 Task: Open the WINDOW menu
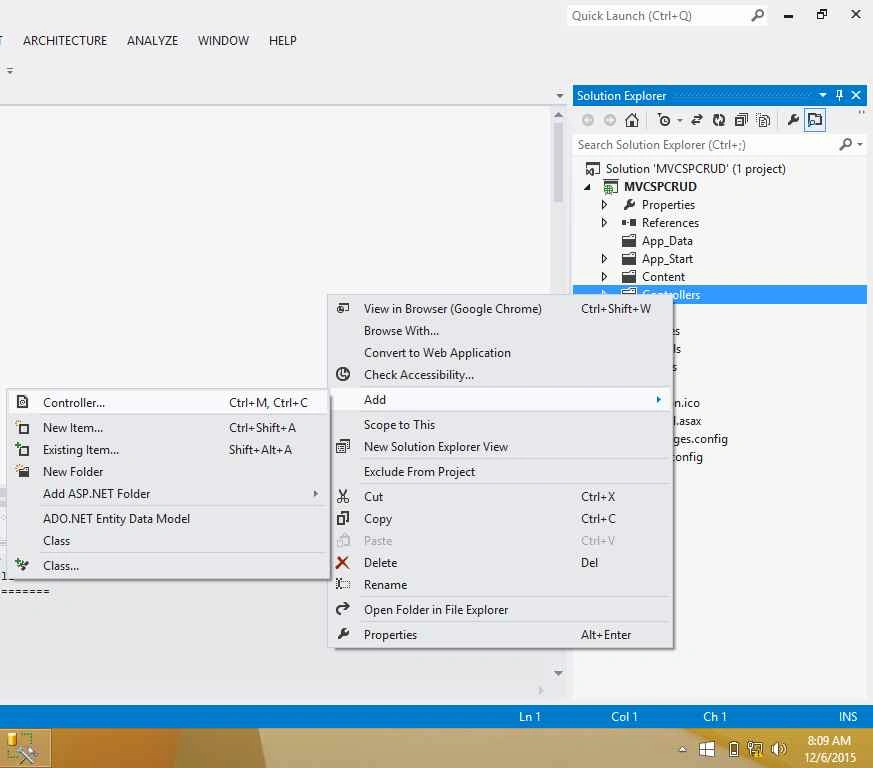(x=223, y=41)
